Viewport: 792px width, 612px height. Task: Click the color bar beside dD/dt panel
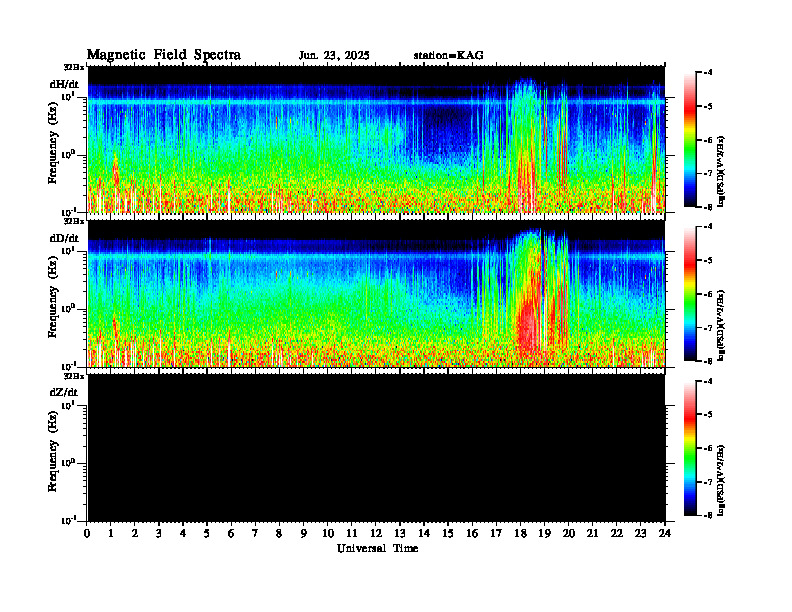pos(690,293)
